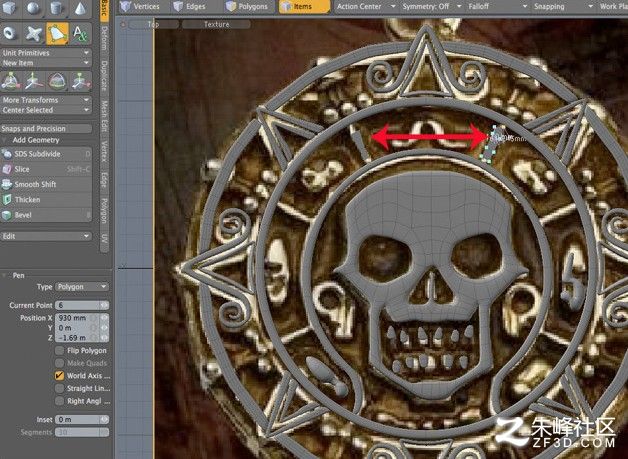Toggle the Make Quads checkbox
This screenshot has height=459, width=628.
pyautogui.click(x=59, y=363)
